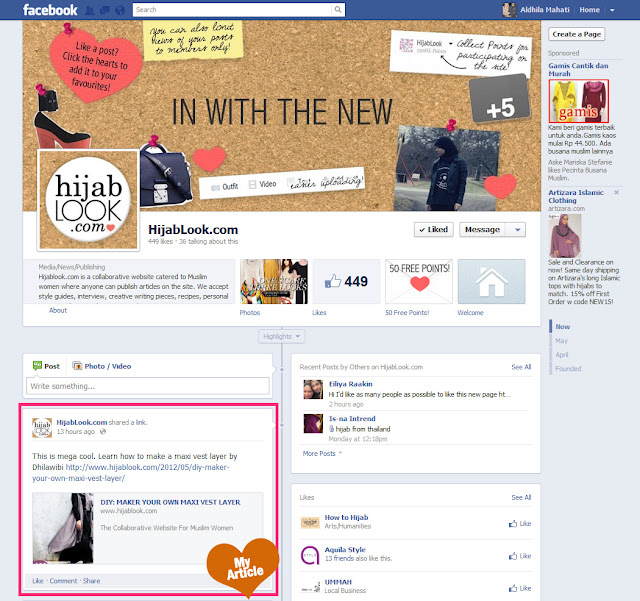Click the Facebook logo

[50, 10]
